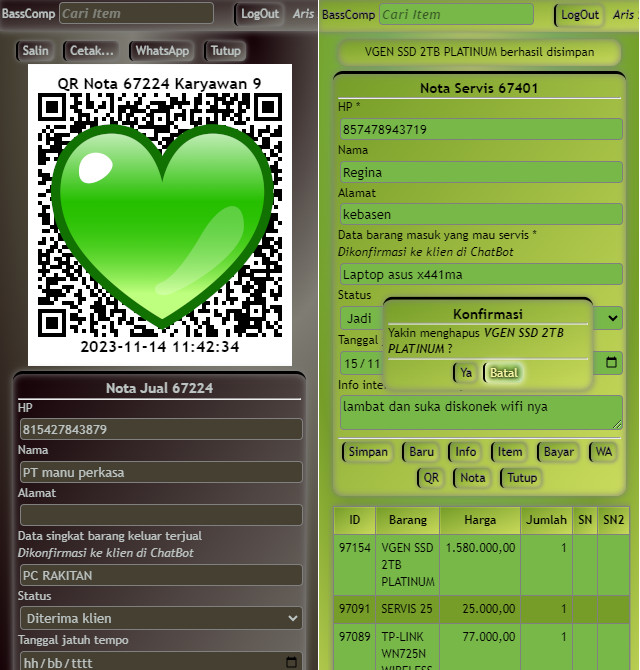Click price 25.000,00 cell
Viewport: 640px width, 670px height.
tap(480, 609)
